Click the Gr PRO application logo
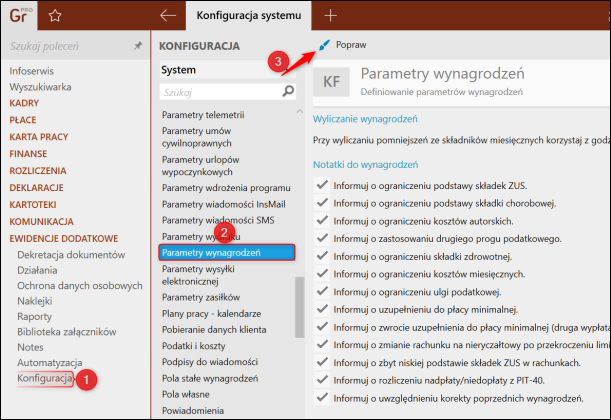This screenshot has height=420, width=611. tap(19, 16)
